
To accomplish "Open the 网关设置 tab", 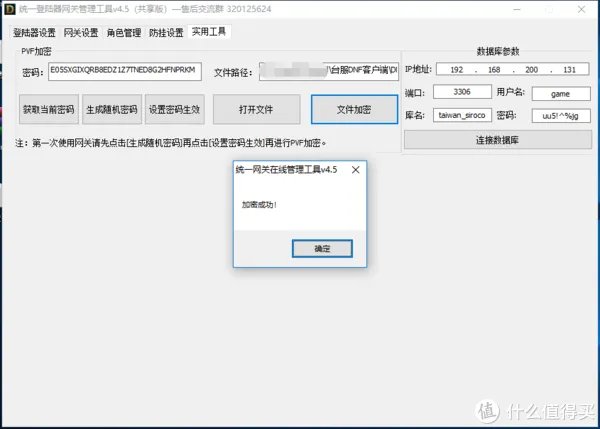I will 81,33.
